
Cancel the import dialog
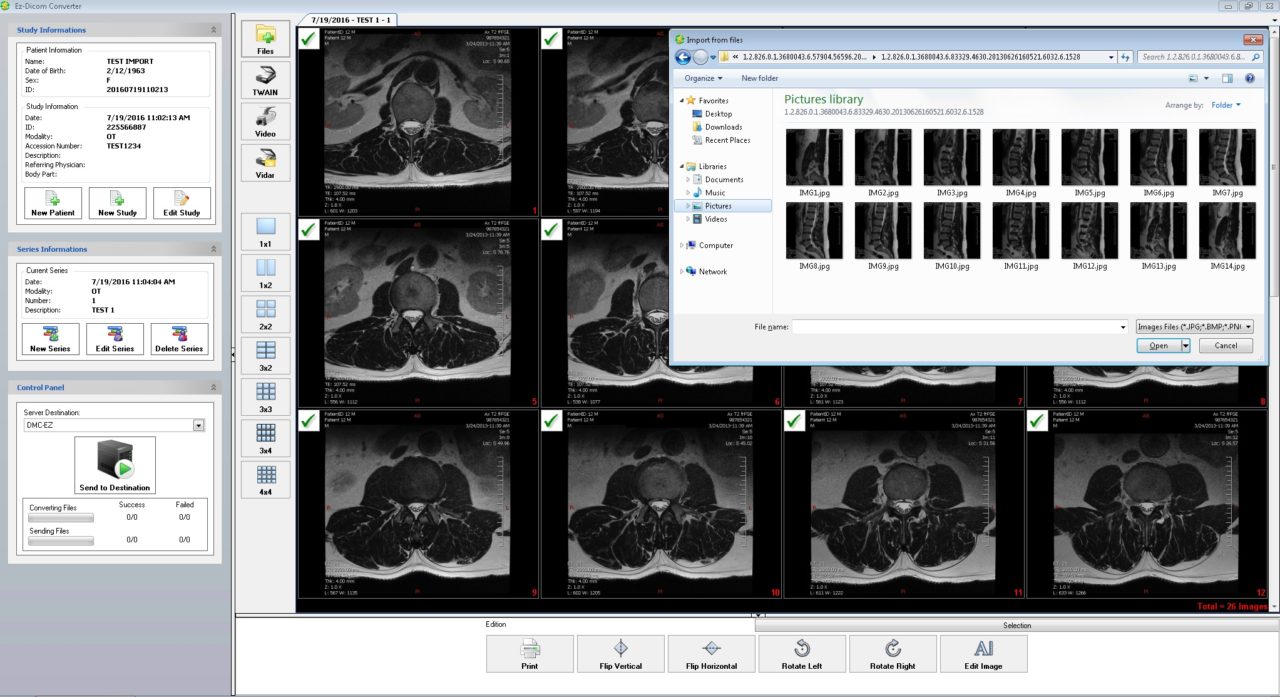pos(1226,345)
